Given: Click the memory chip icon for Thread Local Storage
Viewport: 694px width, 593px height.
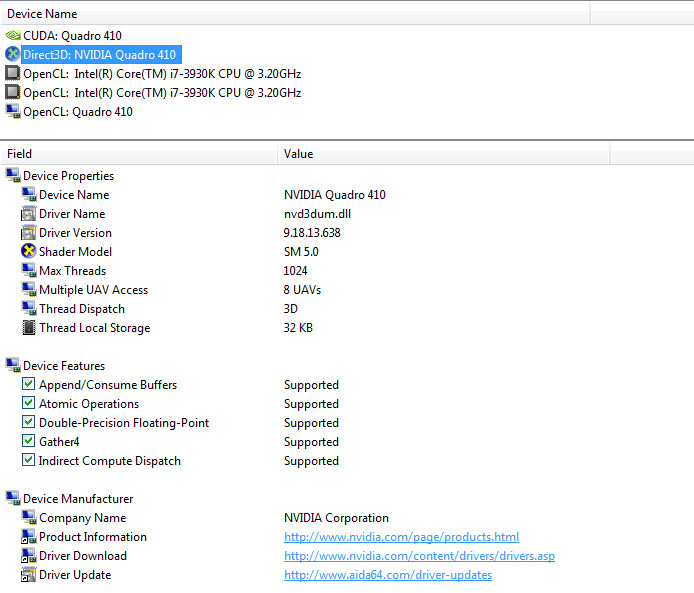Looking at the screenshot, I should click(29, 327).
